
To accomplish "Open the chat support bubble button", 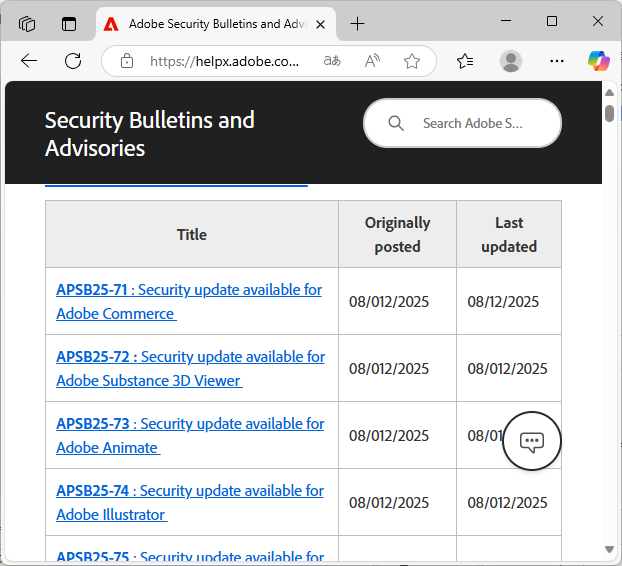I will pos(532,440).
